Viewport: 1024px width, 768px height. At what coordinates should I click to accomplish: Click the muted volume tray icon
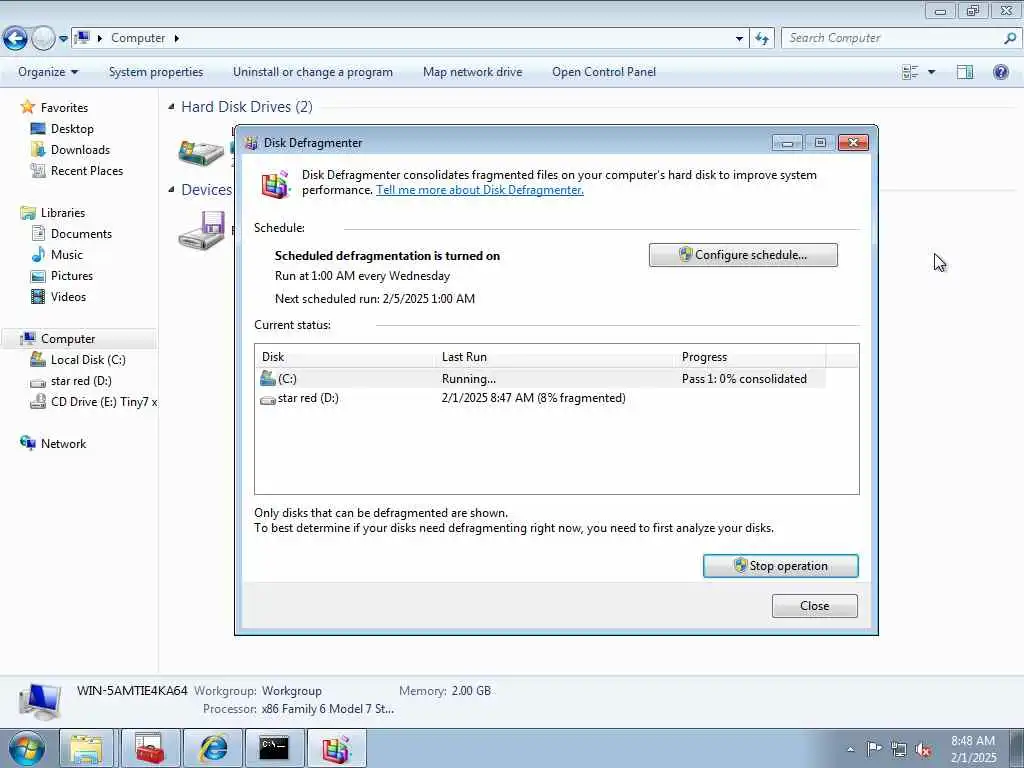pos(923,750)
